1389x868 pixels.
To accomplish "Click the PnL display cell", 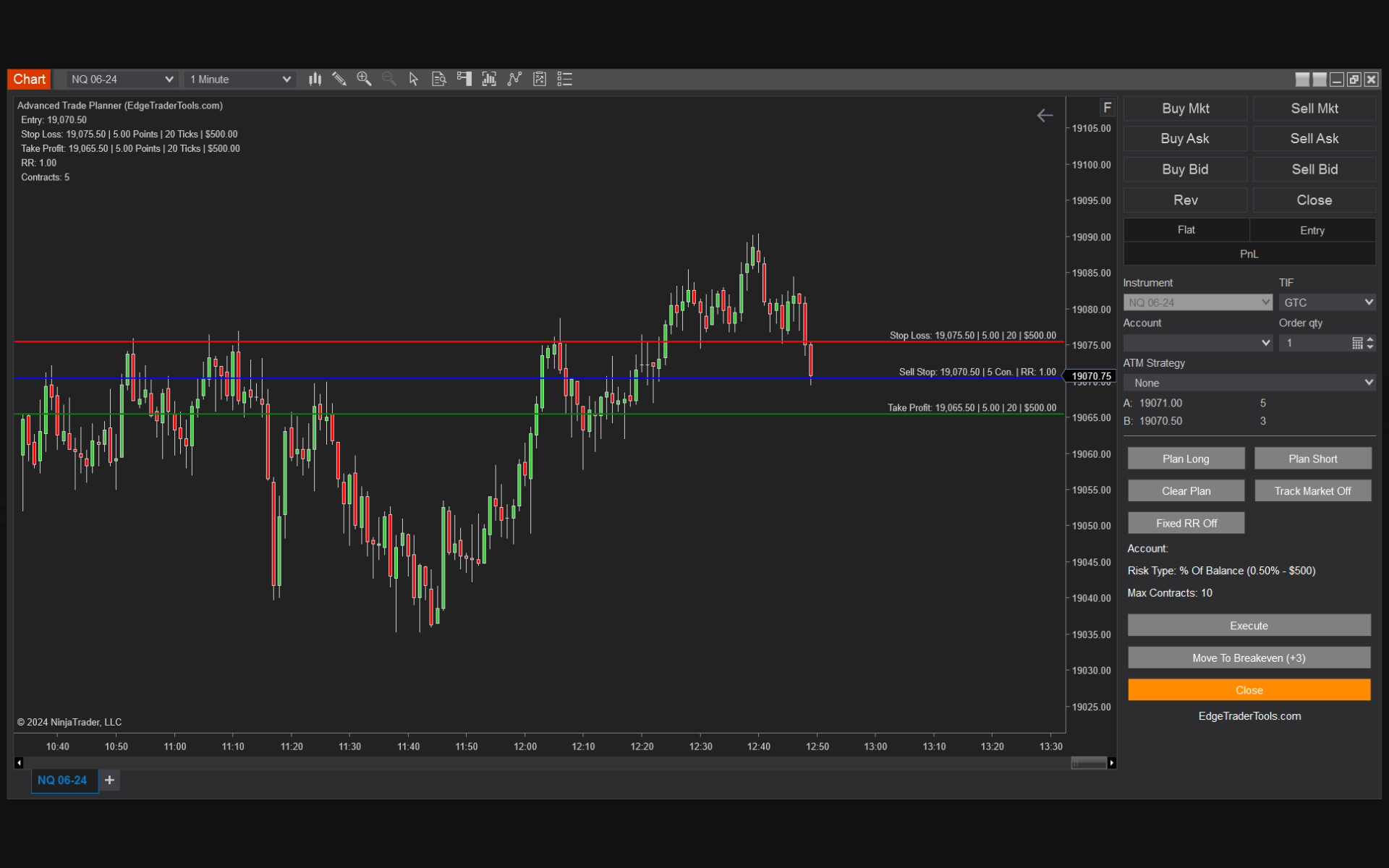I will pos(1249,254).
